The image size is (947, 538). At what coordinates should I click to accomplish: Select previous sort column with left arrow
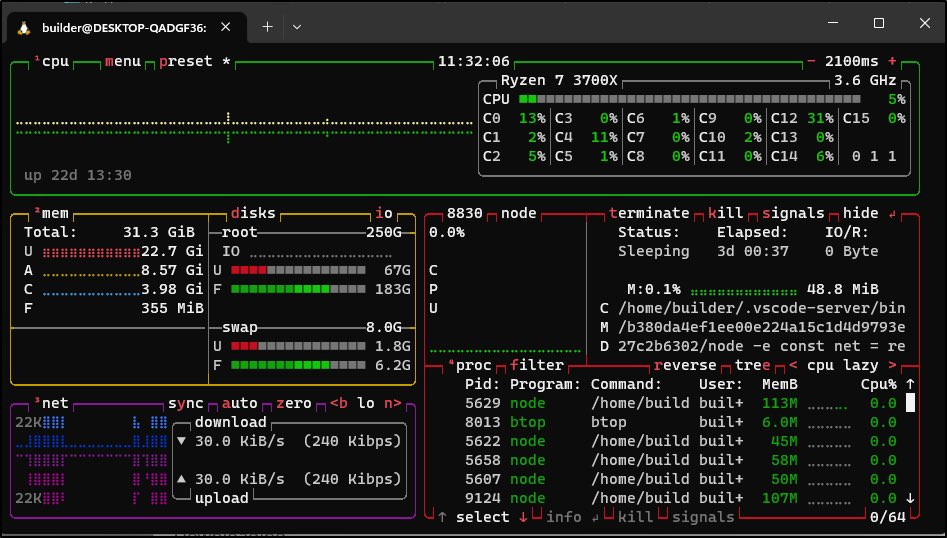point(793,365)
